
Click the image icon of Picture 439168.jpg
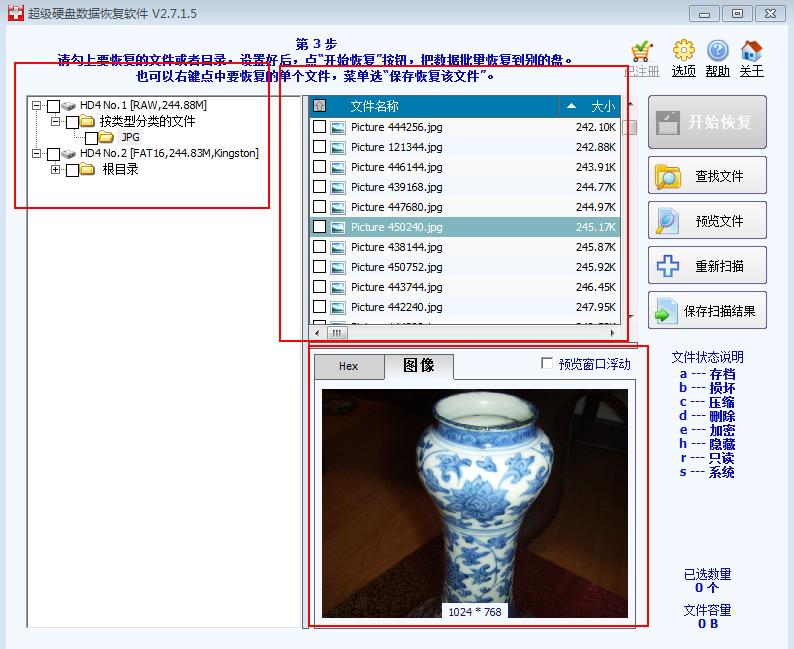tap(338, 188)
